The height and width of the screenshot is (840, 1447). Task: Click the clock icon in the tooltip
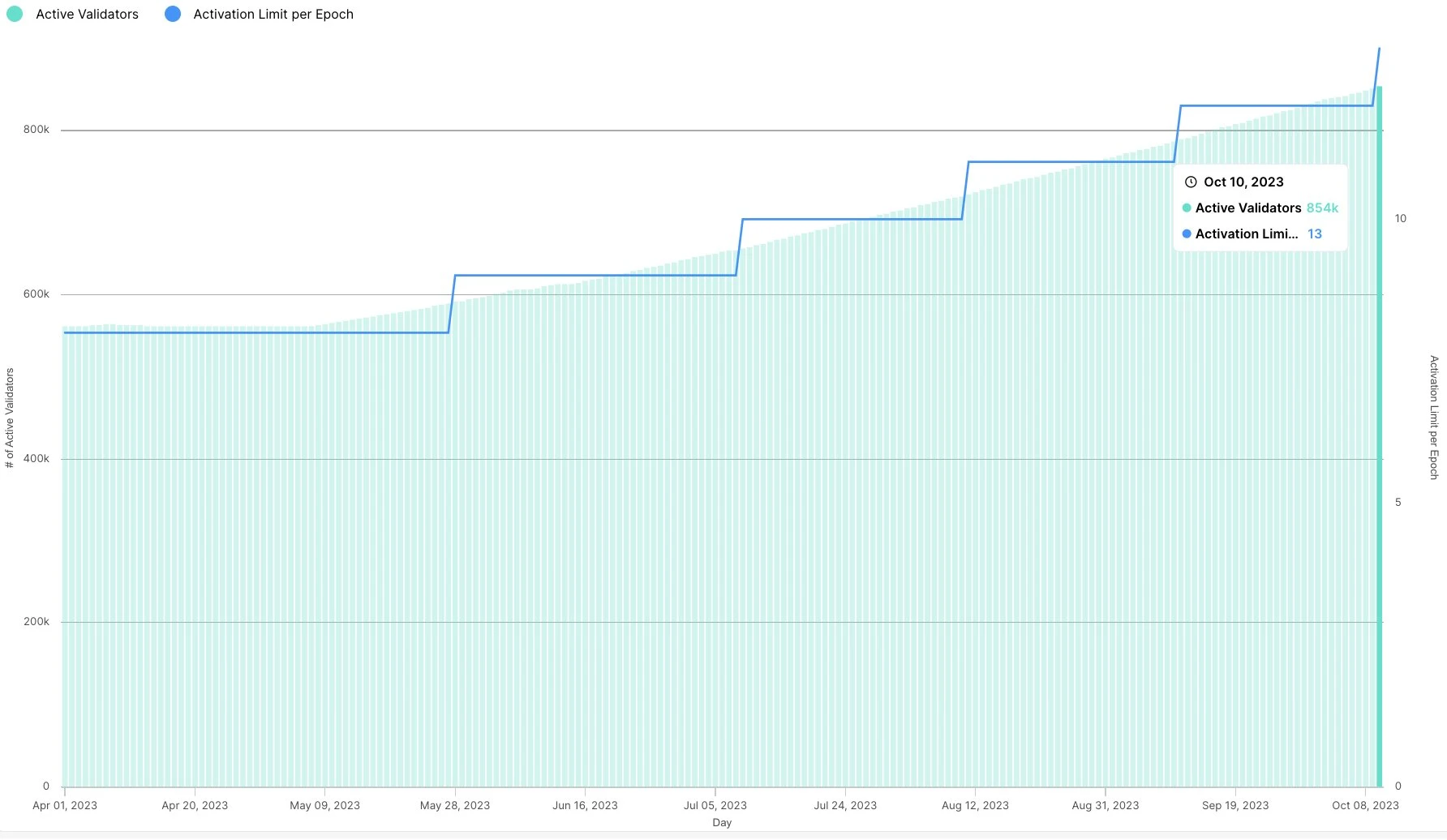1191,182
